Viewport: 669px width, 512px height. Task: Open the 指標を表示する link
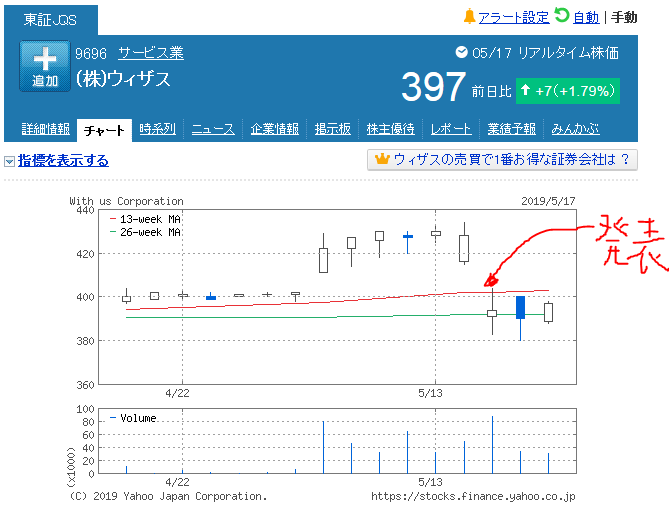(x=63, y=160)
